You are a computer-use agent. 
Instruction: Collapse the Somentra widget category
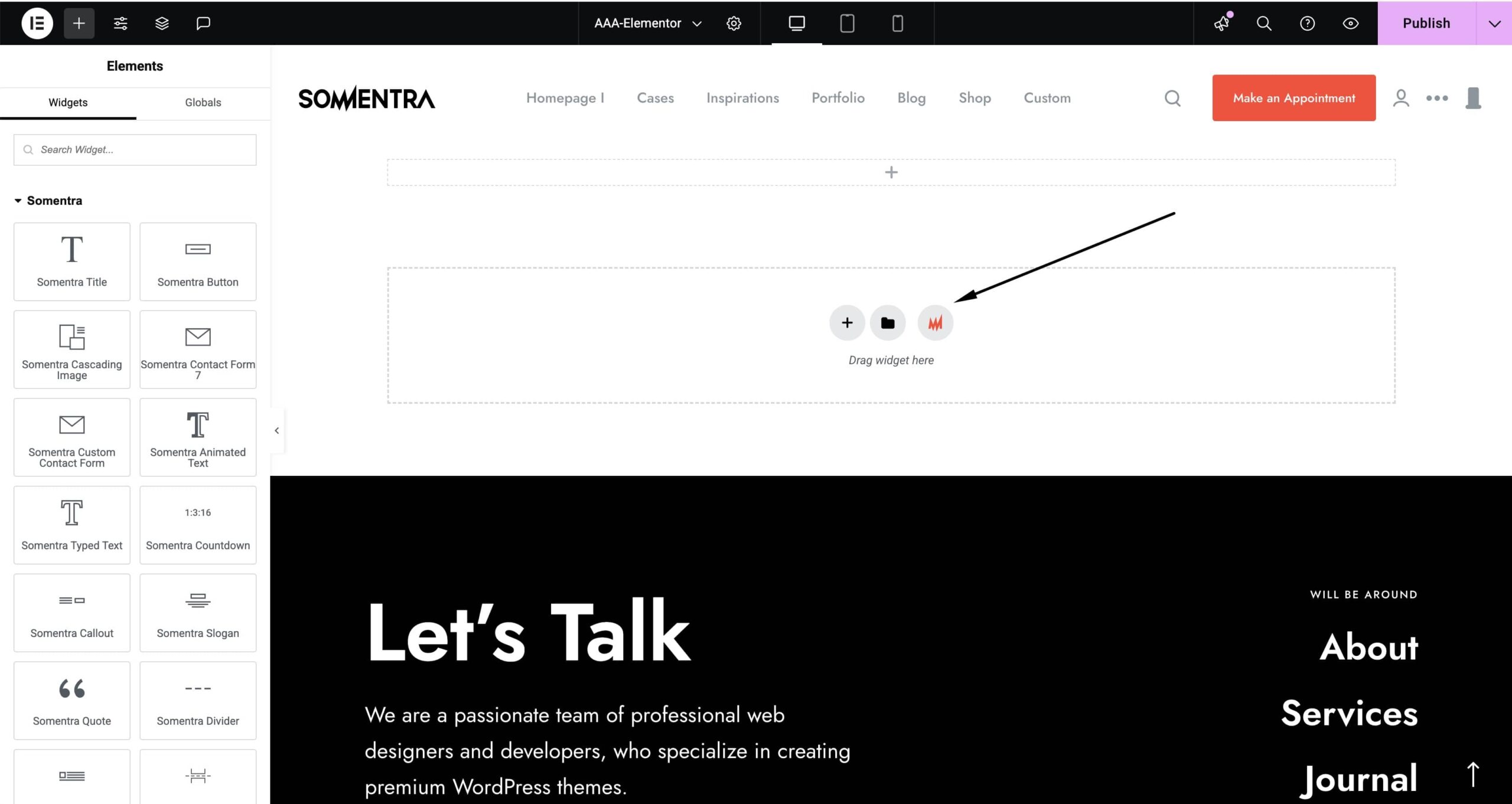48,201
